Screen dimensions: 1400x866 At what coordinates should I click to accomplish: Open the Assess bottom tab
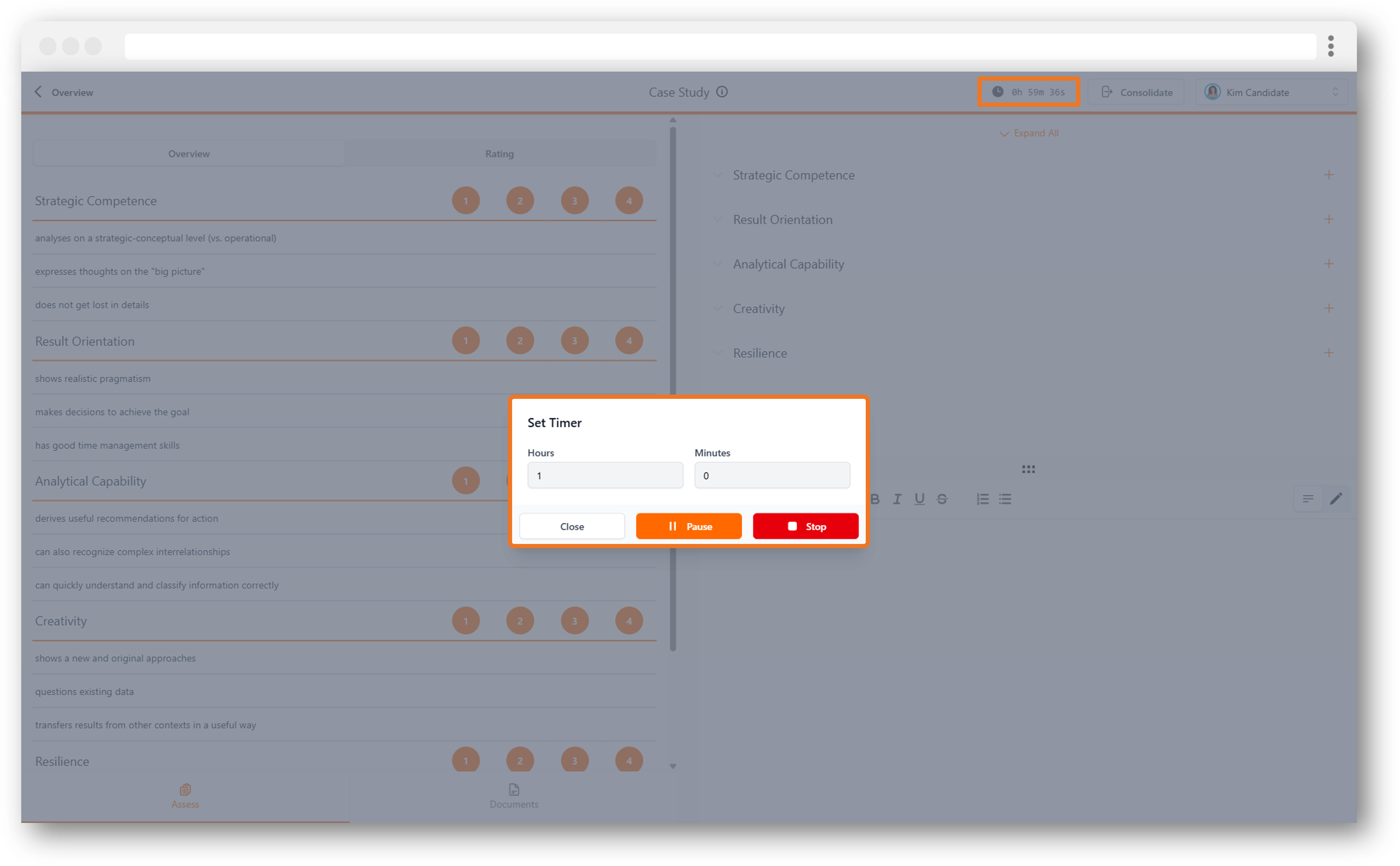(x=185, y=796)
